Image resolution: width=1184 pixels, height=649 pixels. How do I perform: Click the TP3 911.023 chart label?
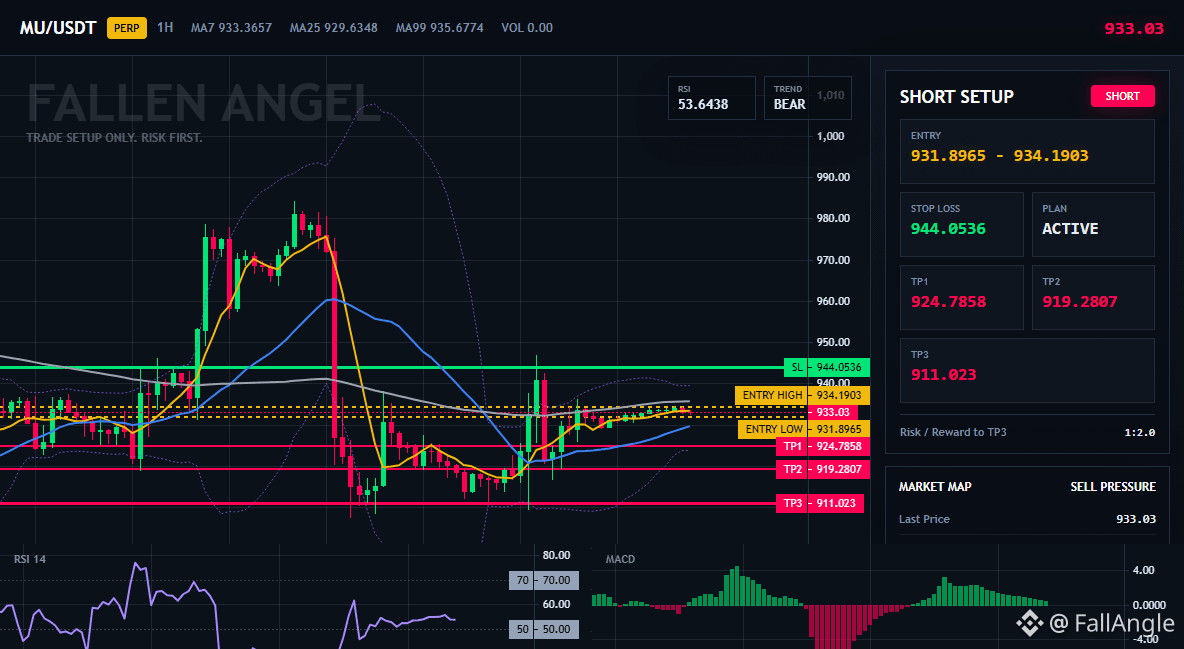tap(819, 503)
